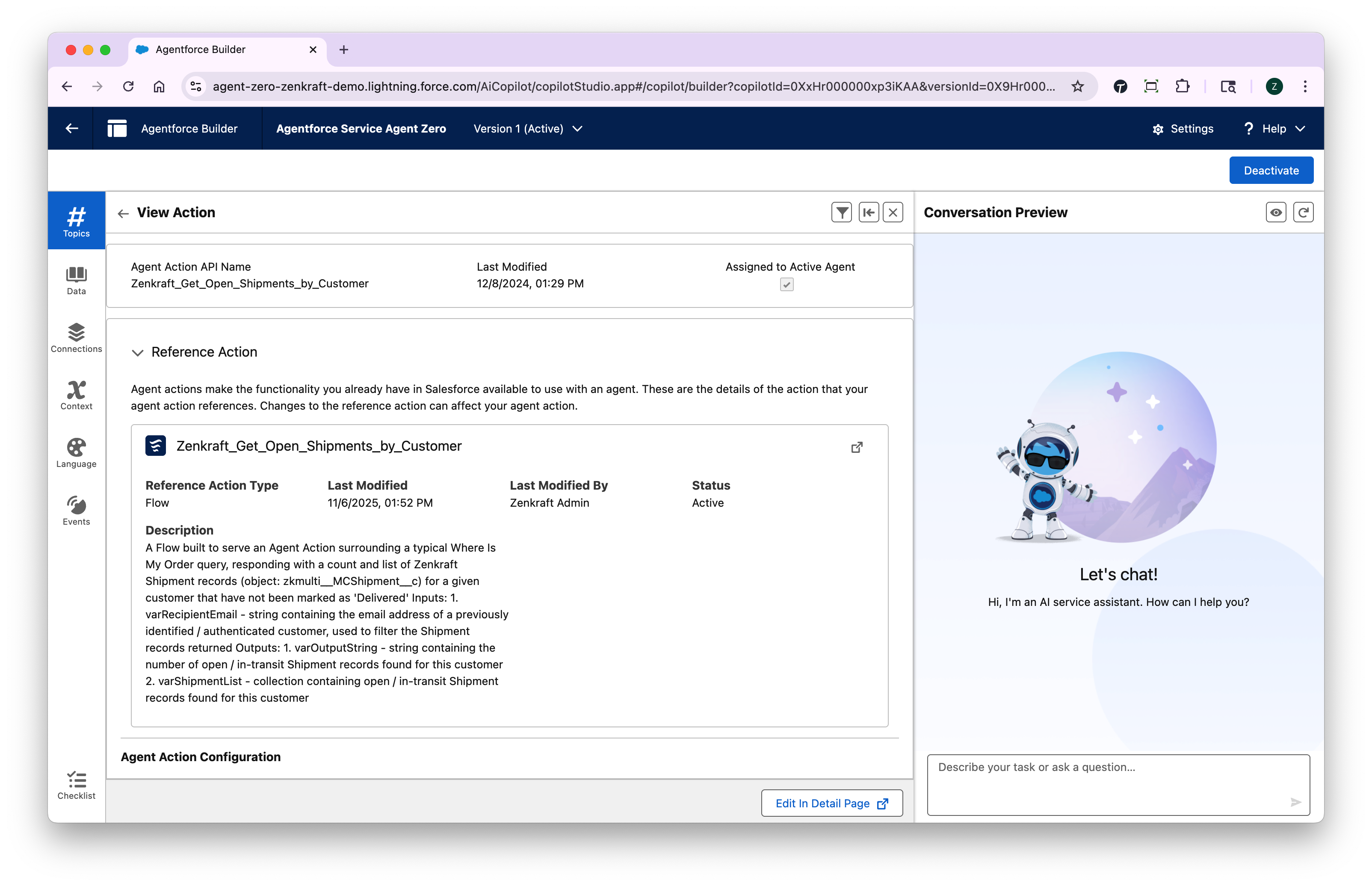1372x886 pixels.
Task: Toggle the Assigned to Active Agent checkbox
Action: 787,285
